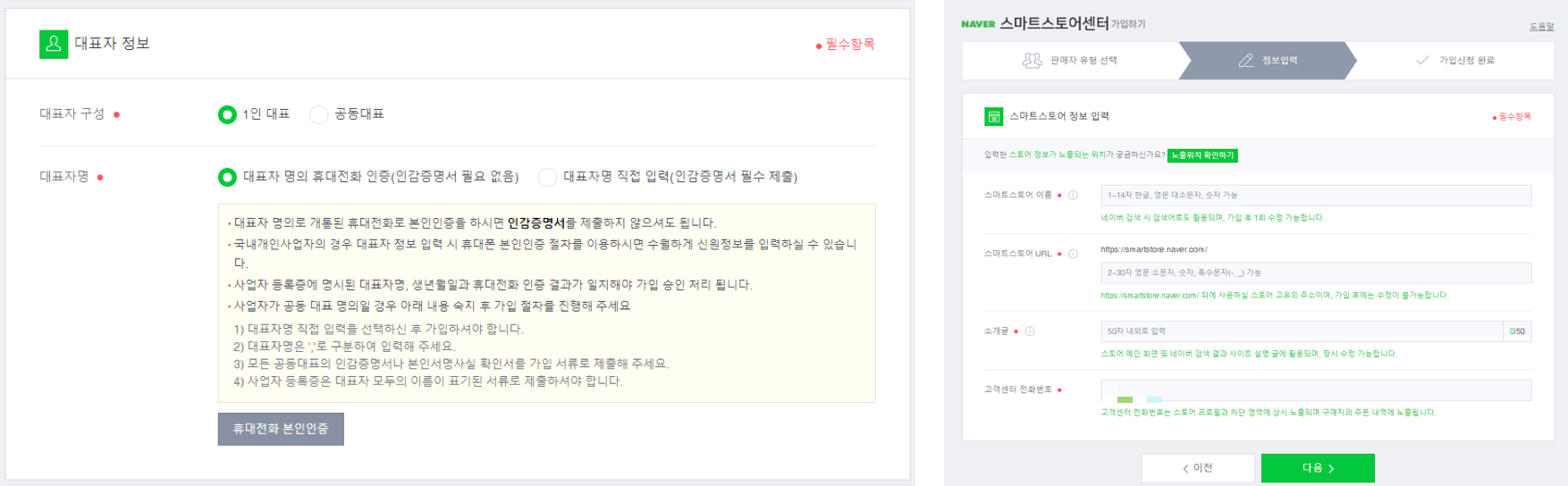
Task: Click the info icon beside 스마트스토어 이름
Action: 1073,195
